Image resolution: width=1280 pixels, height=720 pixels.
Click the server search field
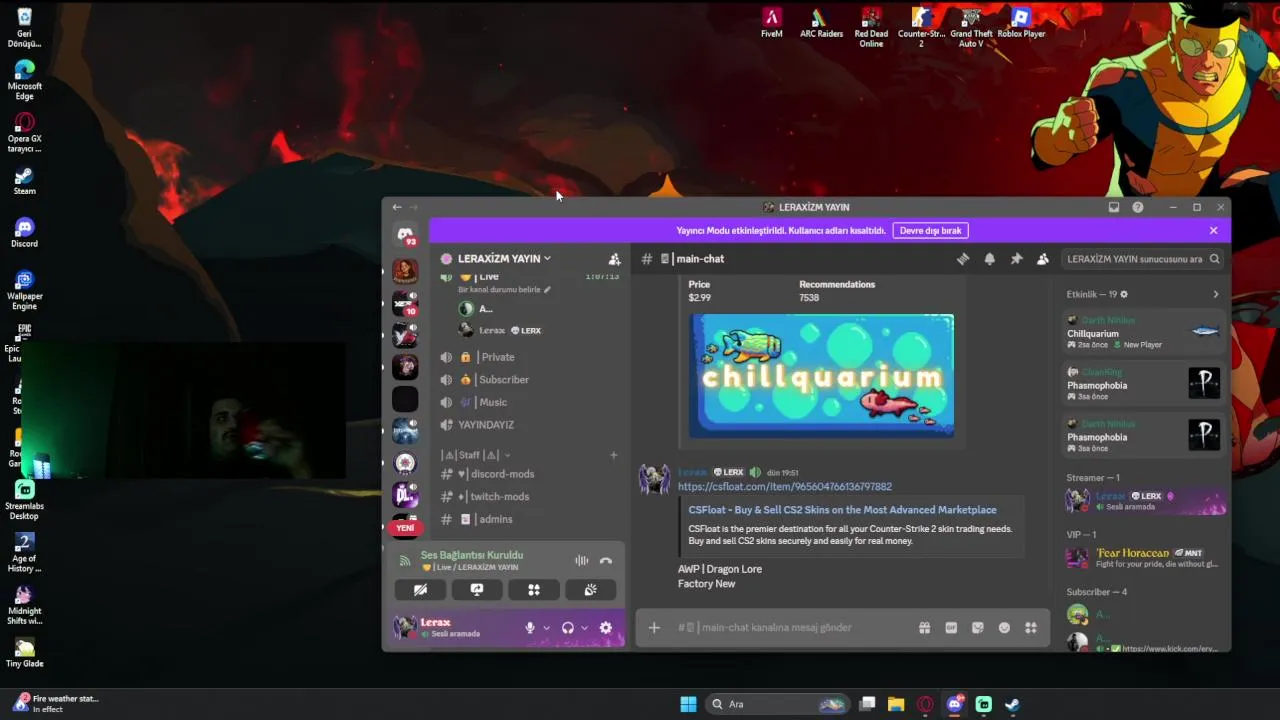tap(1143, 259)
